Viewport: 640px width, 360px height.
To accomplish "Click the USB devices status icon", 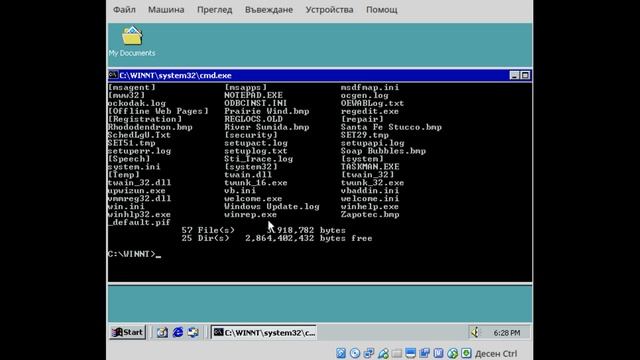I will tap(383, 353).
